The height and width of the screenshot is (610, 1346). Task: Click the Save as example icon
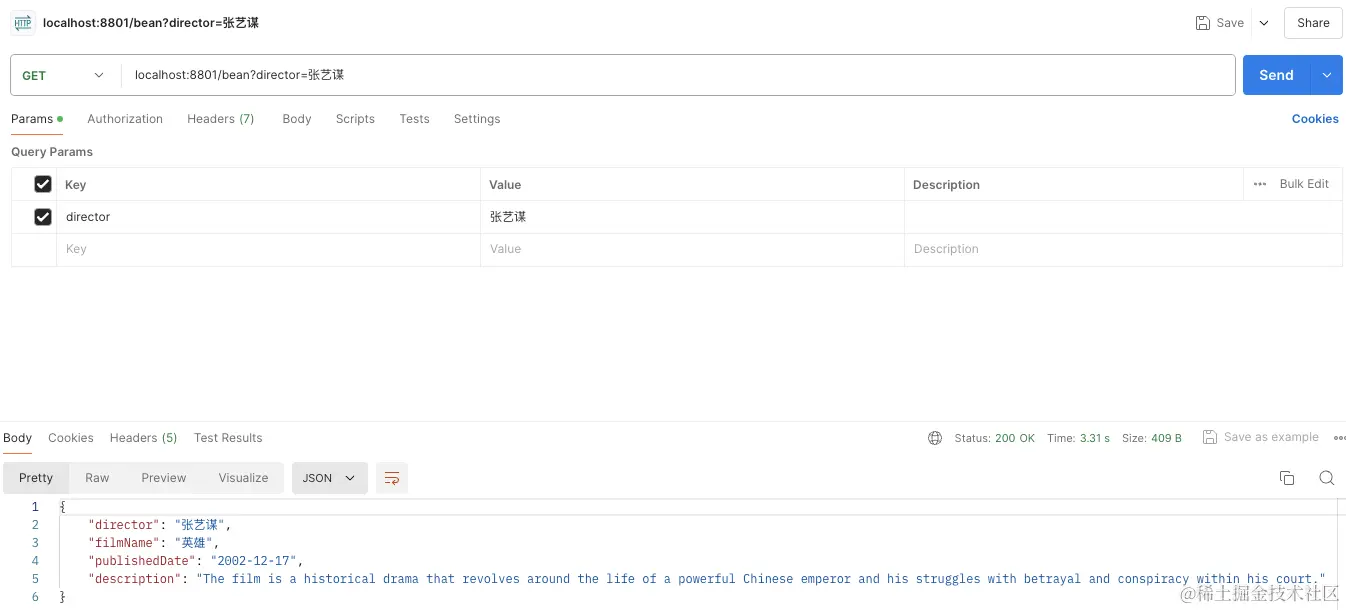pyautogui.click(x=1210, y=437)
